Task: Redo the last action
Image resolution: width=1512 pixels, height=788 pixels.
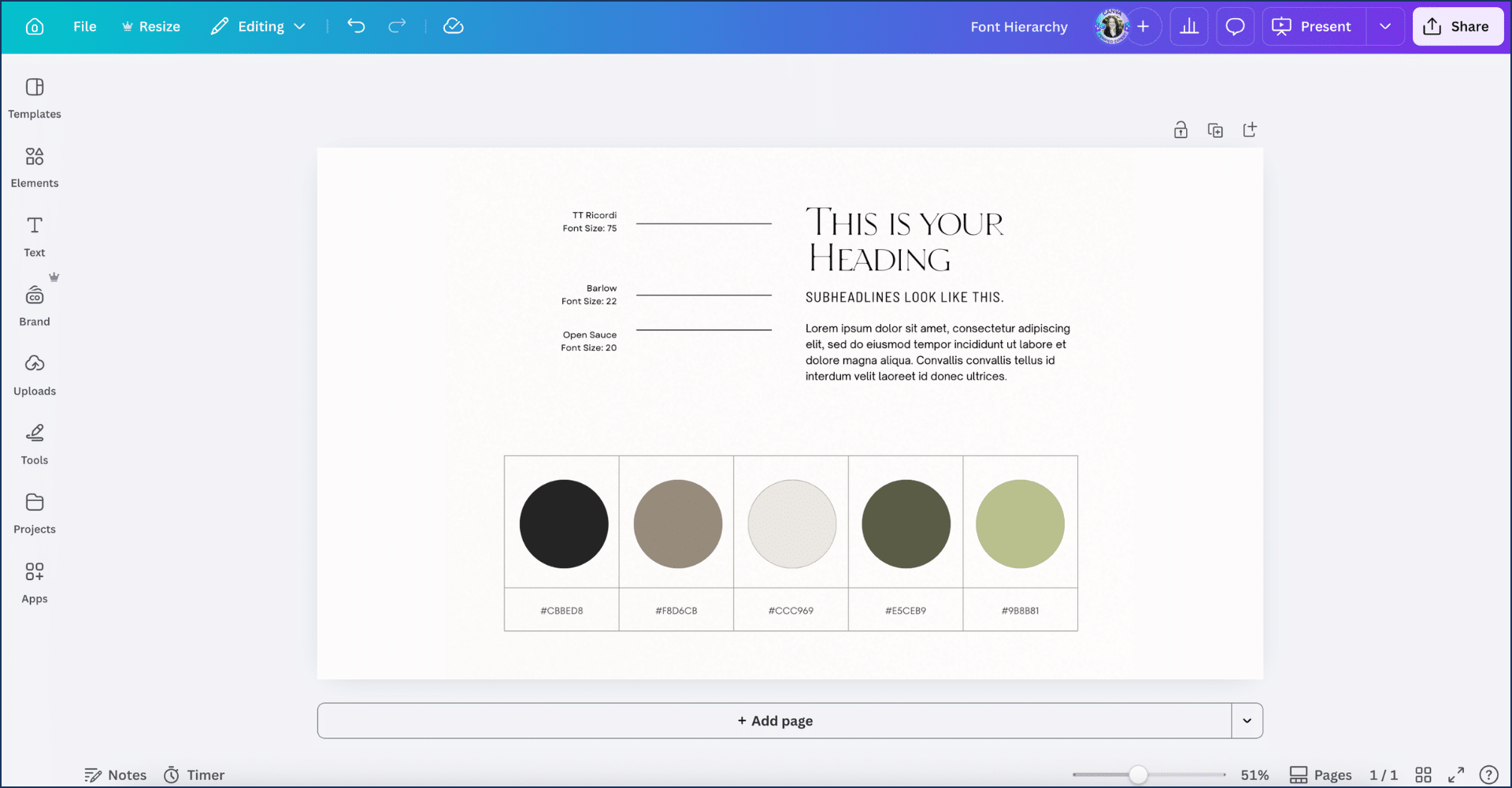Action: click(397, 27)
